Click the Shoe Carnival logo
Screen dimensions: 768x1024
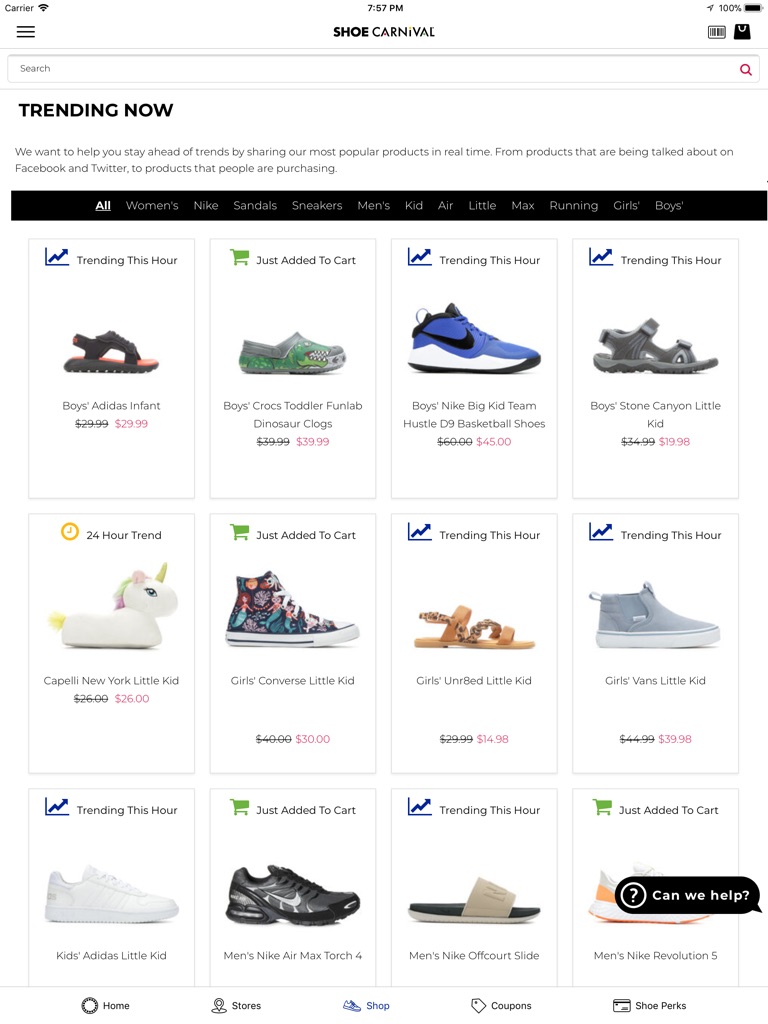click(x=384, y=31)
